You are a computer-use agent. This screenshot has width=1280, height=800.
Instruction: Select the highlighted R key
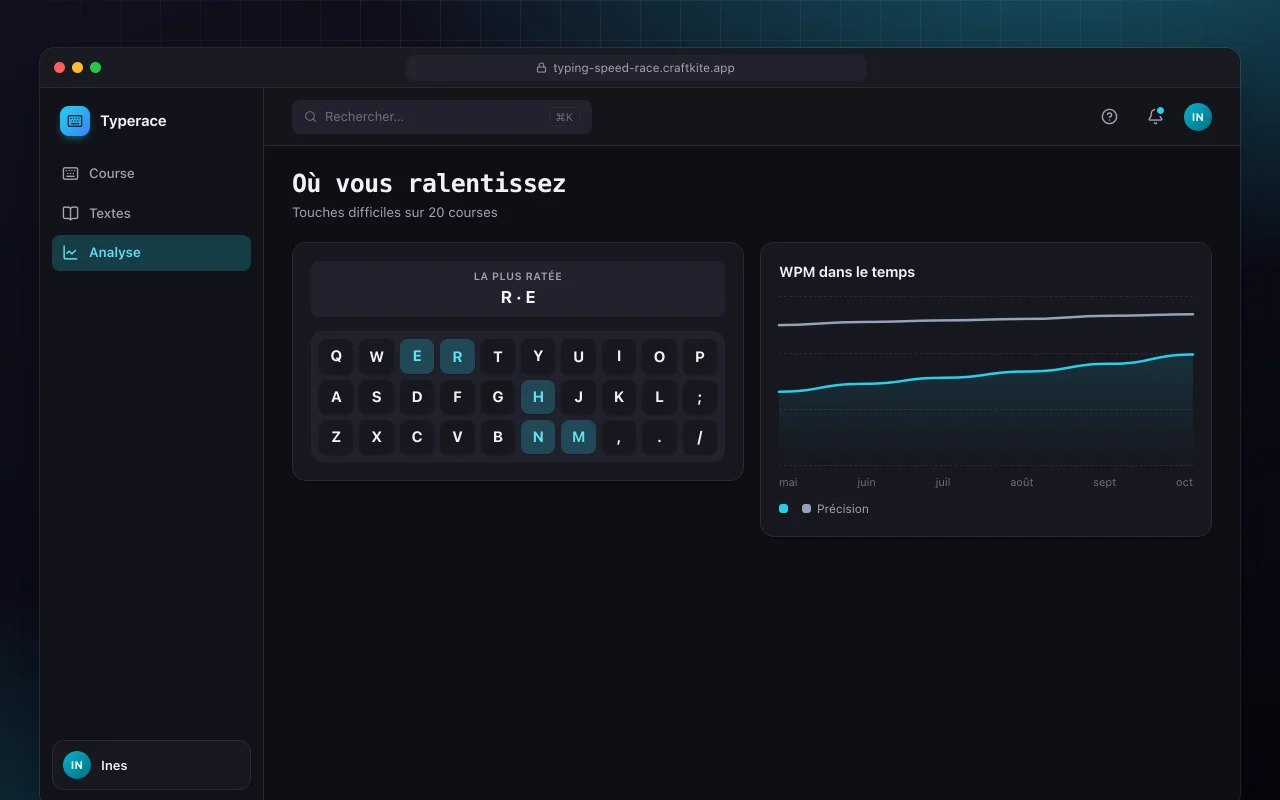point(457,356)
